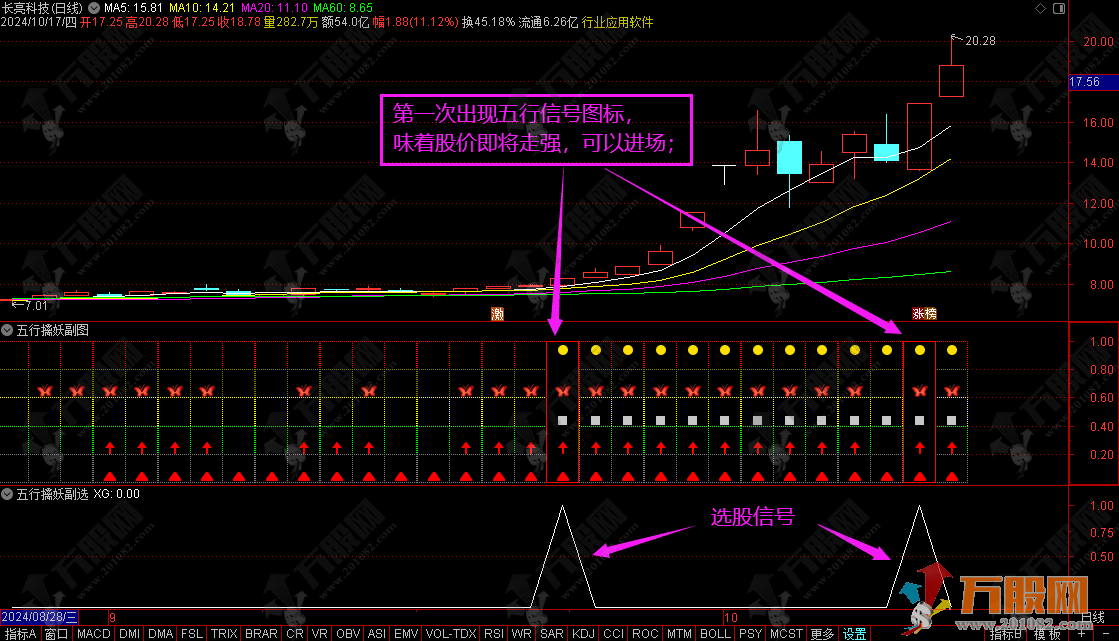1119x641 pixels.
Task: Switch indicator to CCI
Action: (613, 634)
